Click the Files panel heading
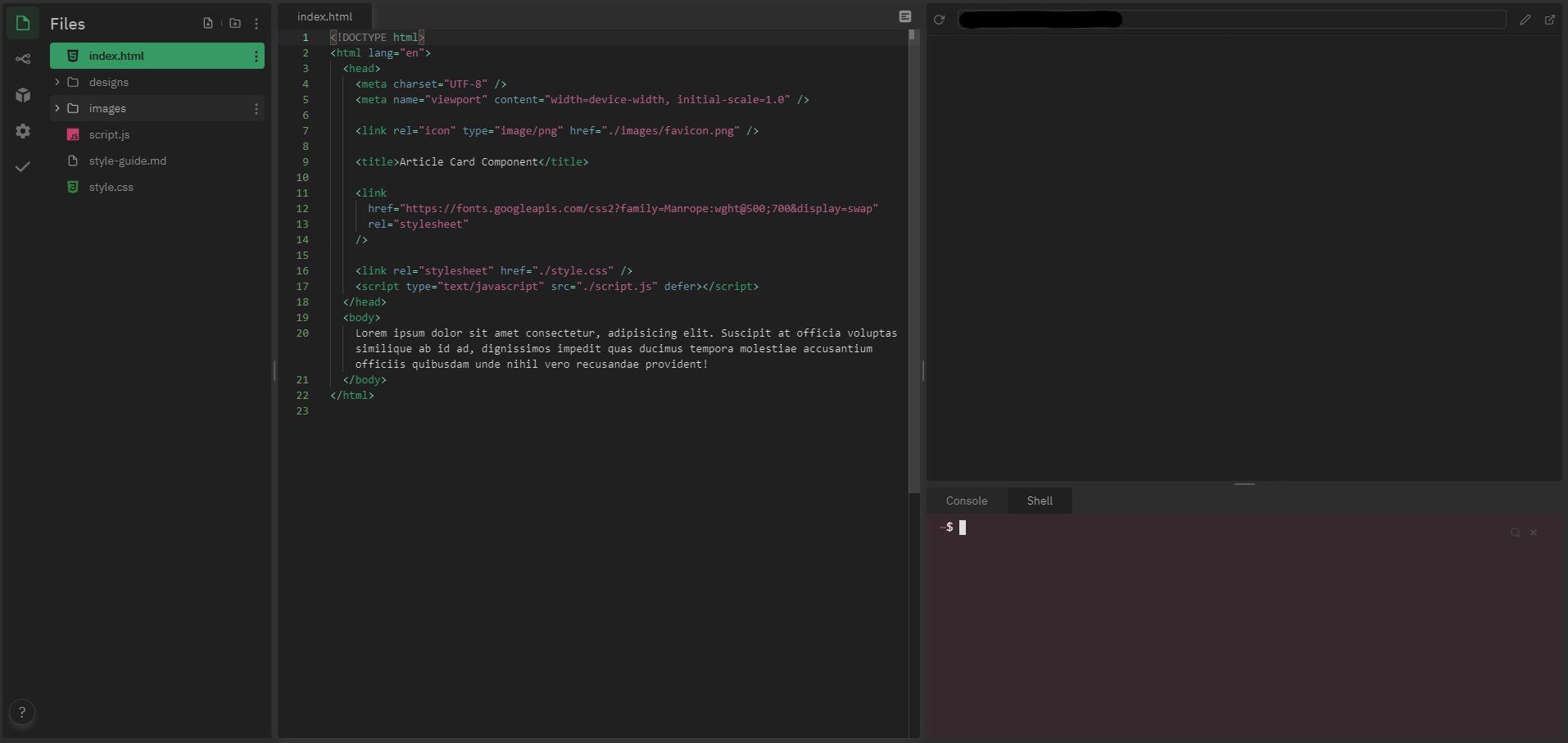Image resolution: width=1568 pixels, height=743 pixels. click(67, 24)
